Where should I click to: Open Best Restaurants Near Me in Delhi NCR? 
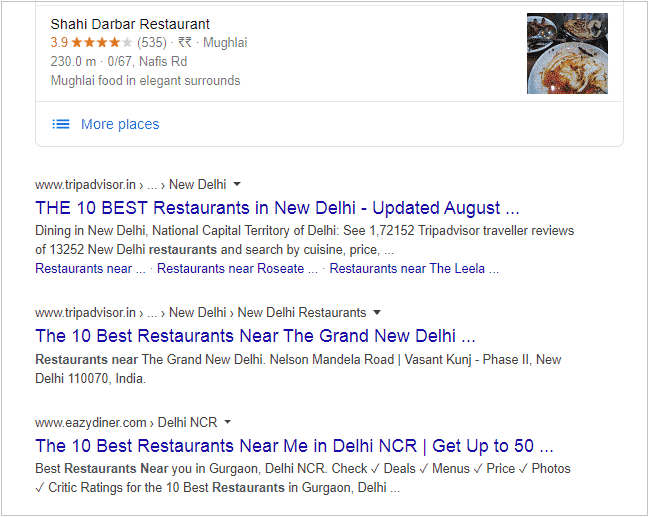click(x=294, y=446)
